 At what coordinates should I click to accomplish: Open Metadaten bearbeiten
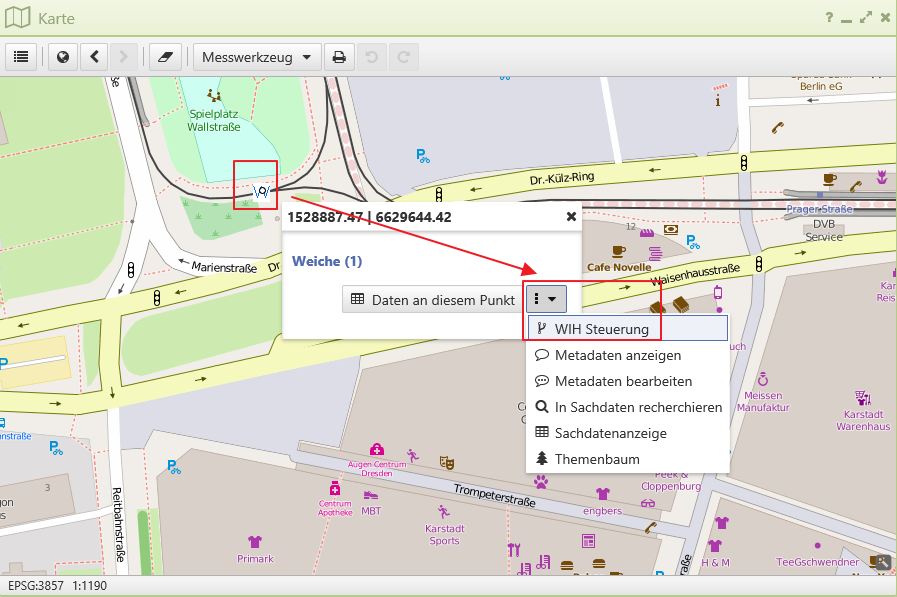[623, 381]
